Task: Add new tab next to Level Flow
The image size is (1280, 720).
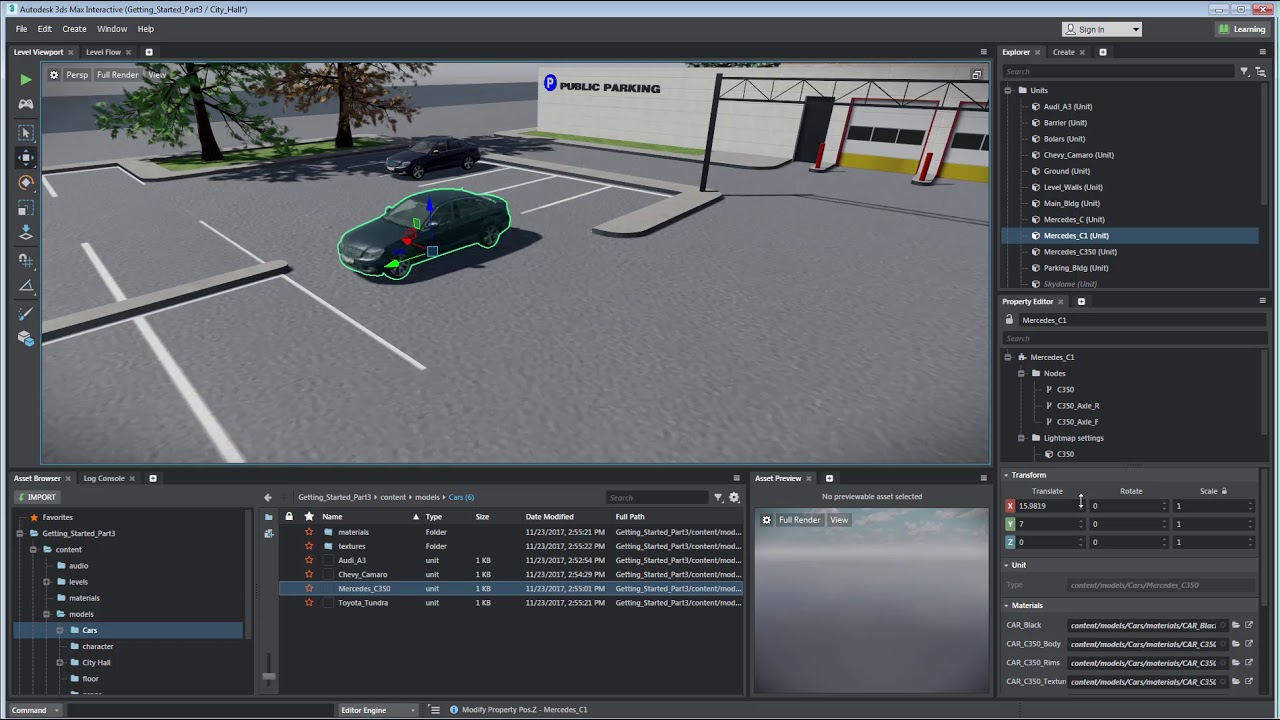Action: coord(149,52)
